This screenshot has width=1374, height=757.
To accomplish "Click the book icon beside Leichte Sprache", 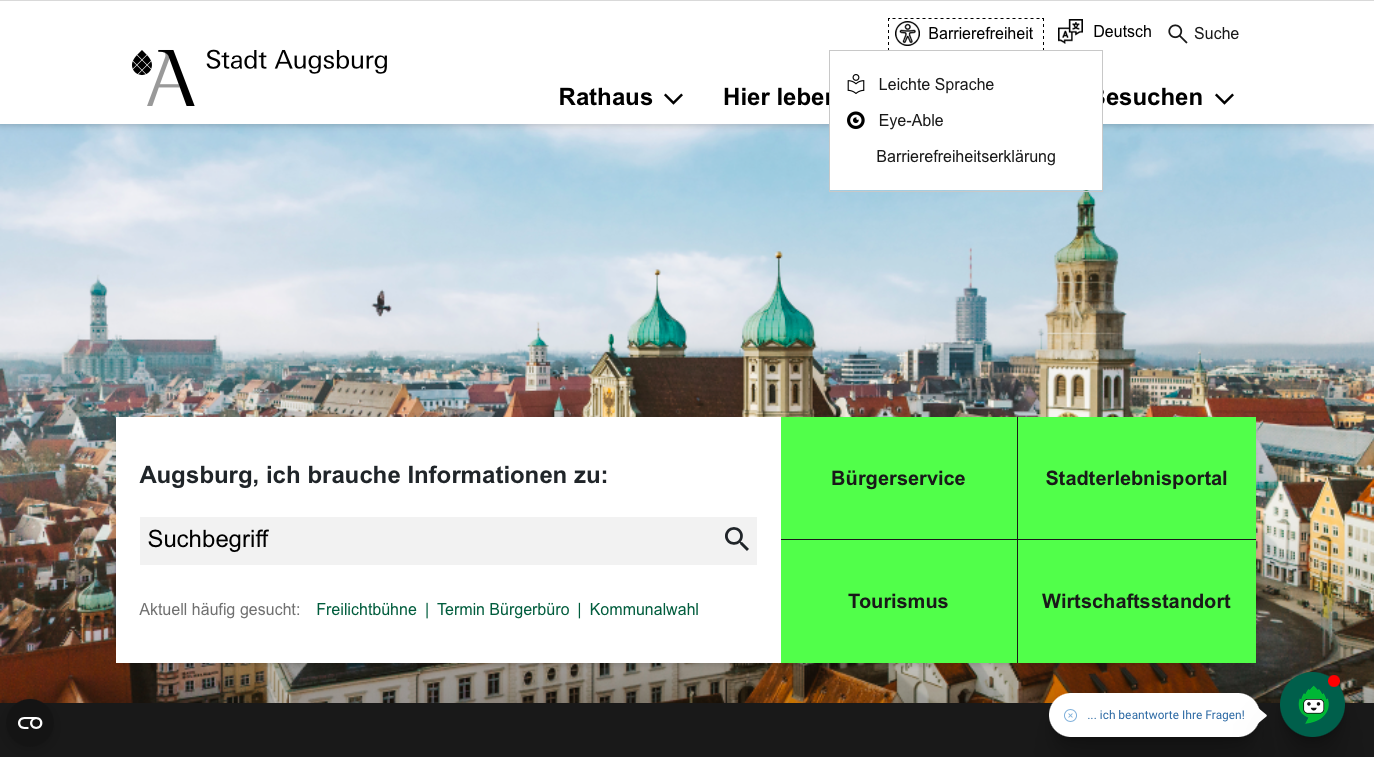I will point(856,84).
